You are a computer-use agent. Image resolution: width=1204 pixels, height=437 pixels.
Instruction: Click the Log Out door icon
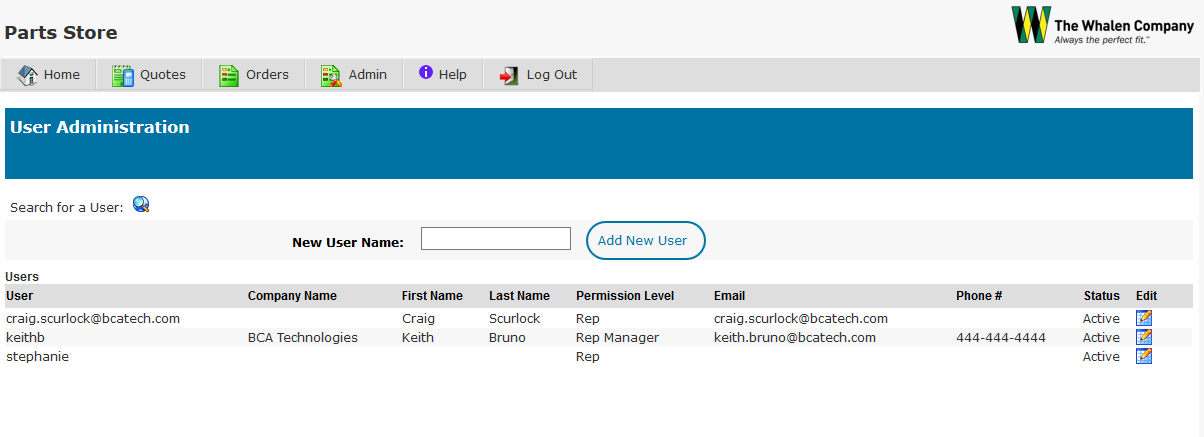coord(510,75)
